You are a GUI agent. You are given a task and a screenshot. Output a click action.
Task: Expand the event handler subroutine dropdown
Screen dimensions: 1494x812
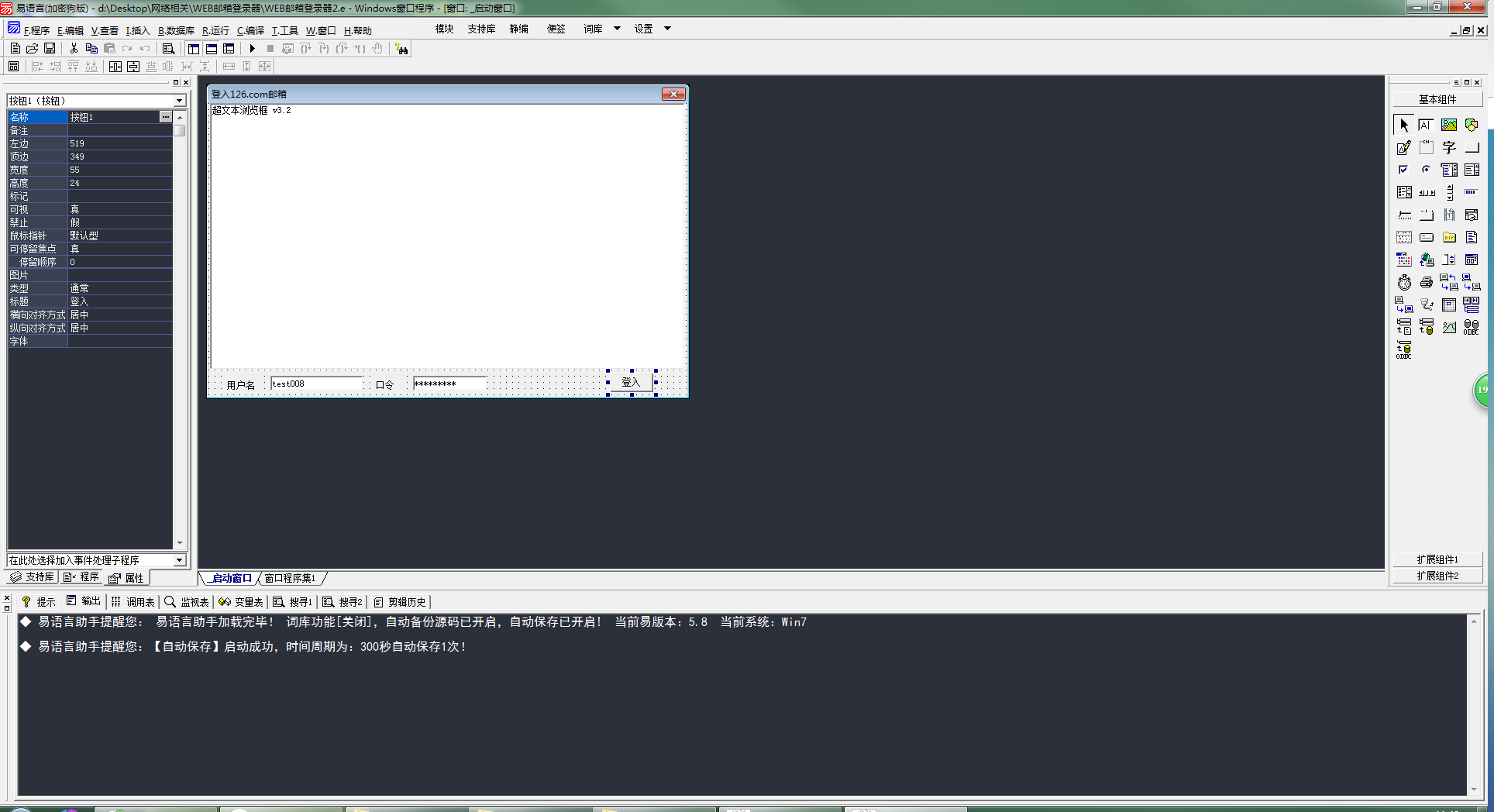point(179,560)
